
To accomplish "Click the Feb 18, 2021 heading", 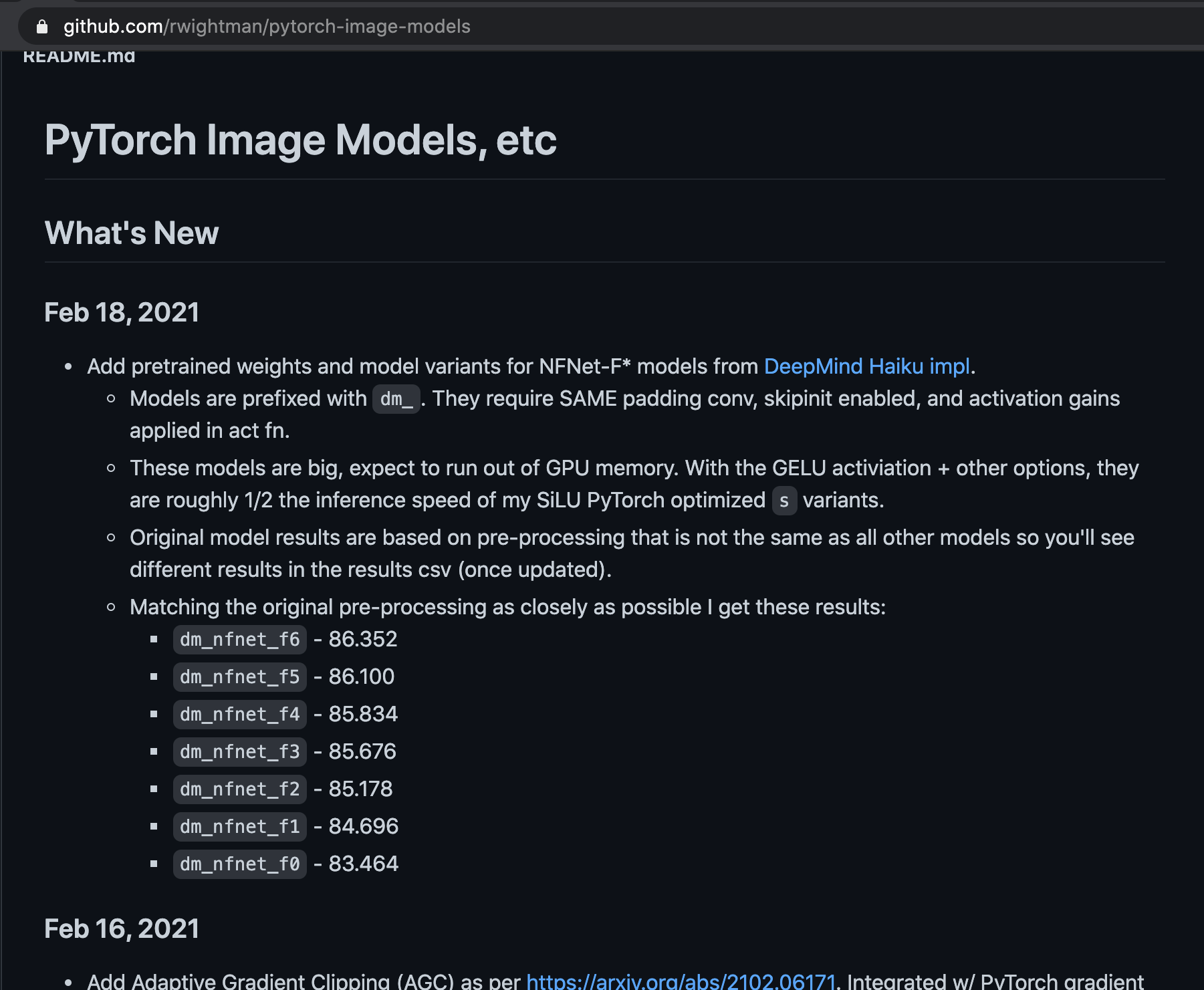I will point(122,313).
